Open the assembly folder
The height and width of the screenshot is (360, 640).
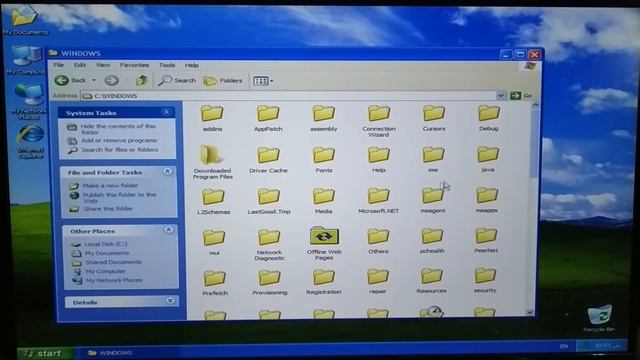[x=324, y=118]
